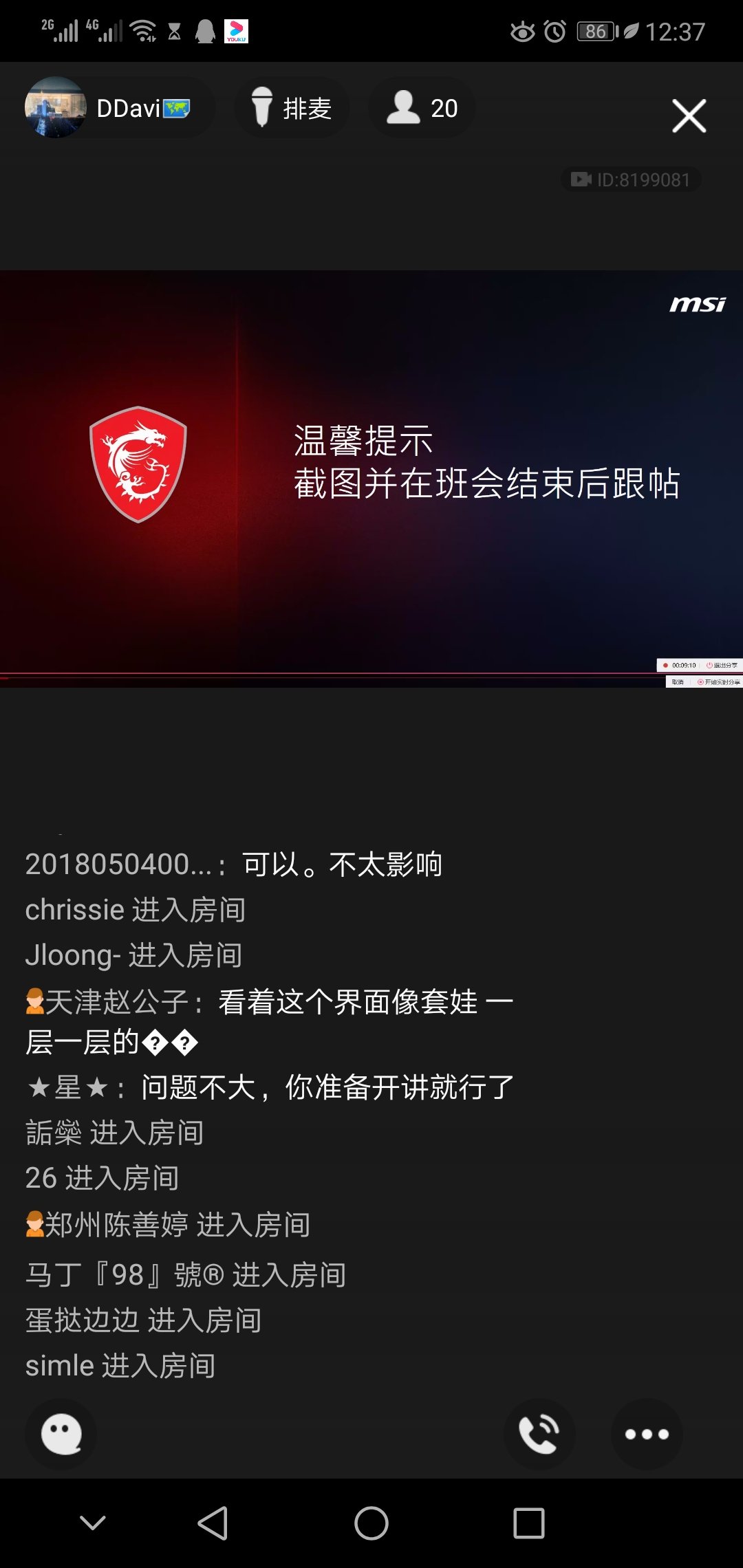The height and width of the screenshot is (1568, 743).
Task: Tap the emoji chat bubble icon
Action: click(x=61, y=1434)
